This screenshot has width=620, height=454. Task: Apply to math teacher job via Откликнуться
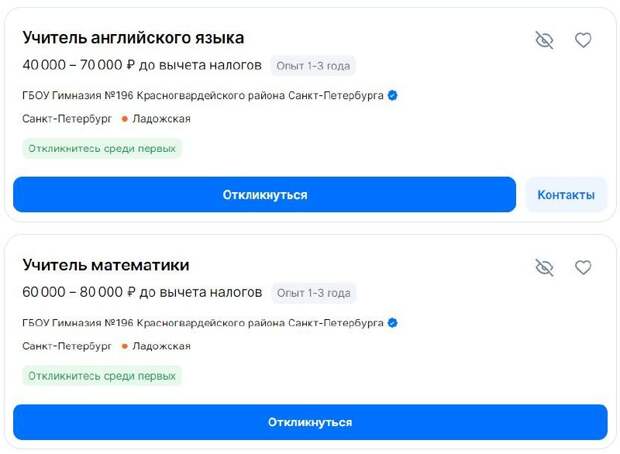coord(310,422)
